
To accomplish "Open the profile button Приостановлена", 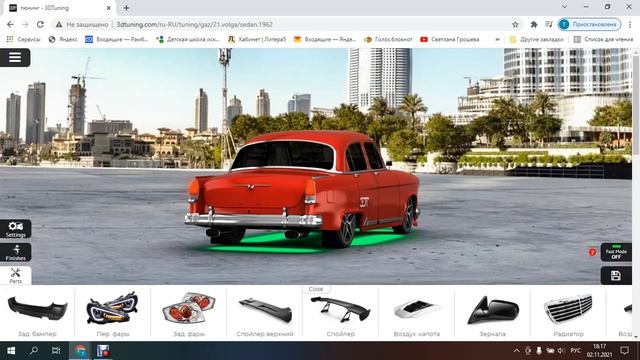I will click(x=589, y=24).
